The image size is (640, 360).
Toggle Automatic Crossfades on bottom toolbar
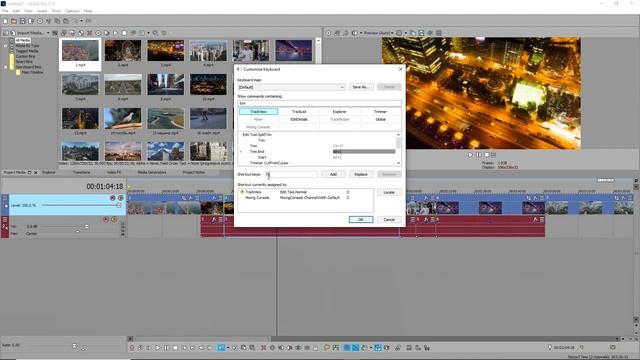[x=356, y=348]
